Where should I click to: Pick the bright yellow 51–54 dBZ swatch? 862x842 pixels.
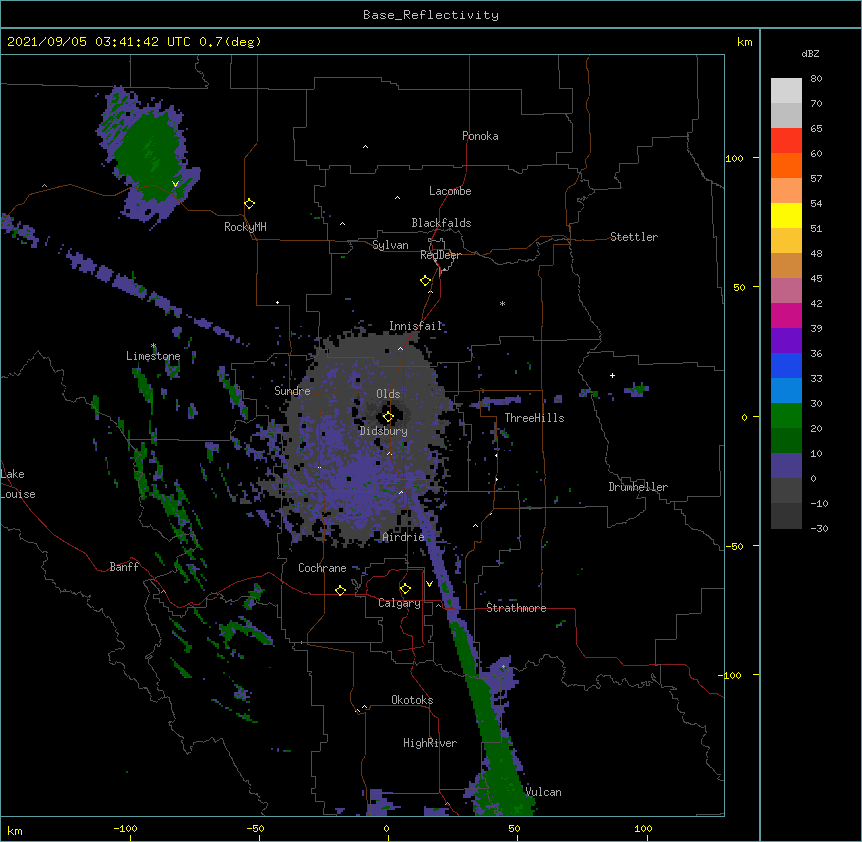786,215
